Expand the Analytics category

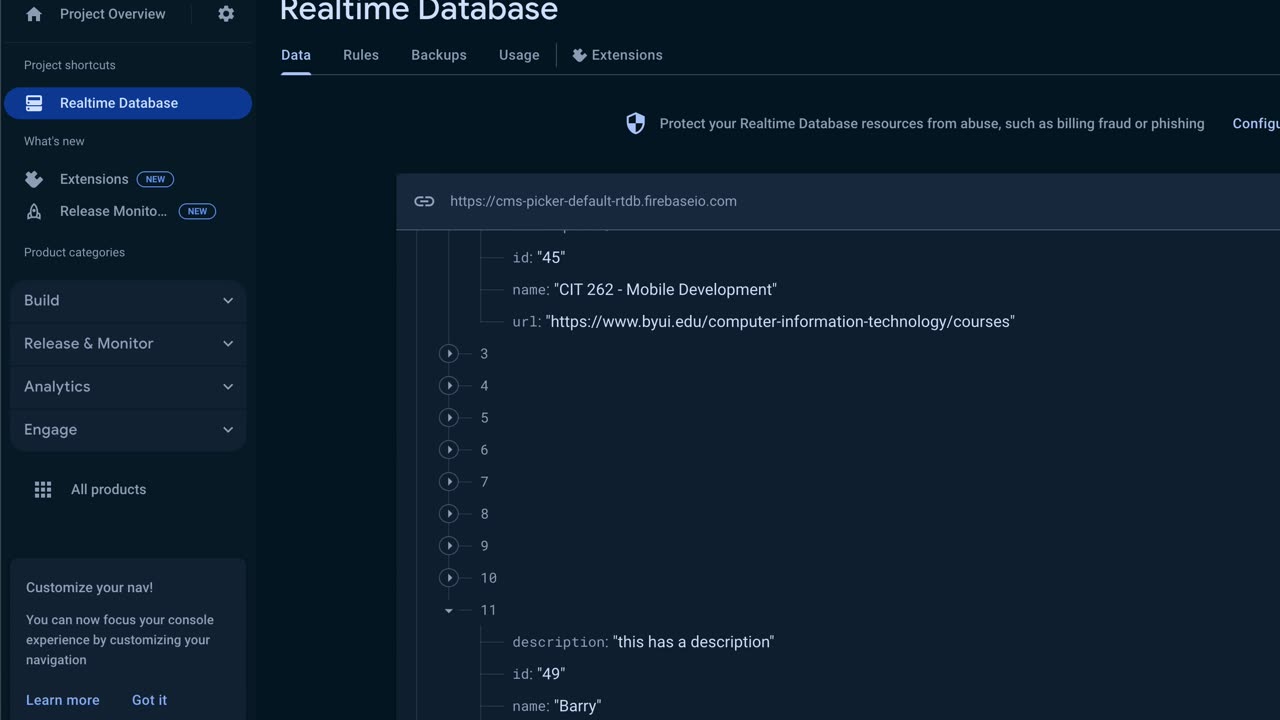pyautogui.click(x=128, y=386)
